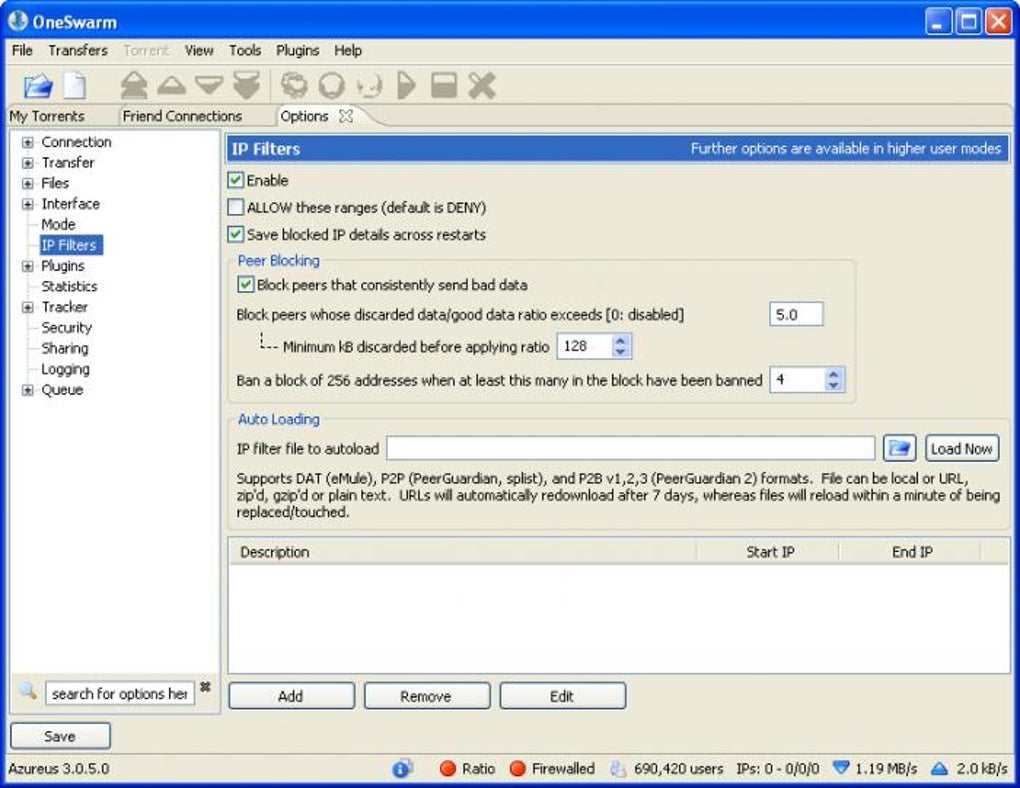The height and width of the screenshot is (788, 1020).
Task: Expand the Transfer tree node
Action: click(x=27, y=163)
